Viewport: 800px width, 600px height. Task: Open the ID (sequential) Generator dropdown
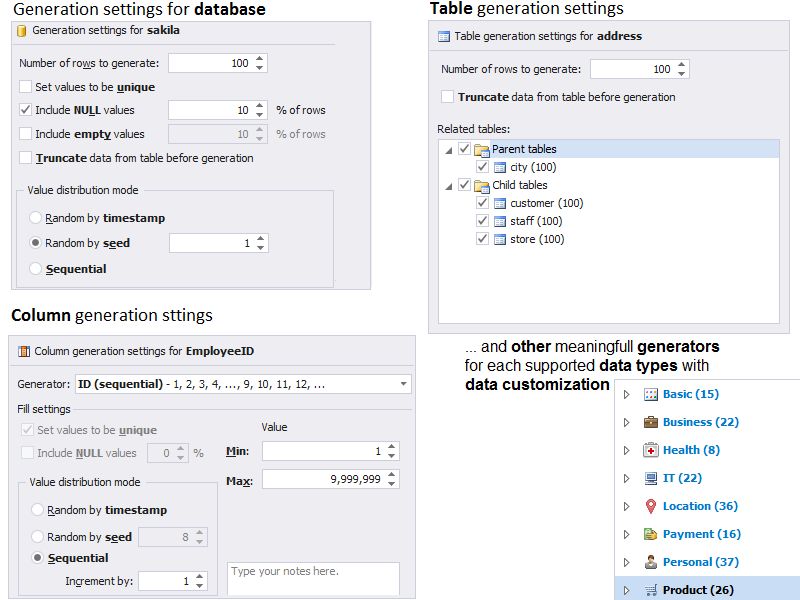(x=403, y=384)
